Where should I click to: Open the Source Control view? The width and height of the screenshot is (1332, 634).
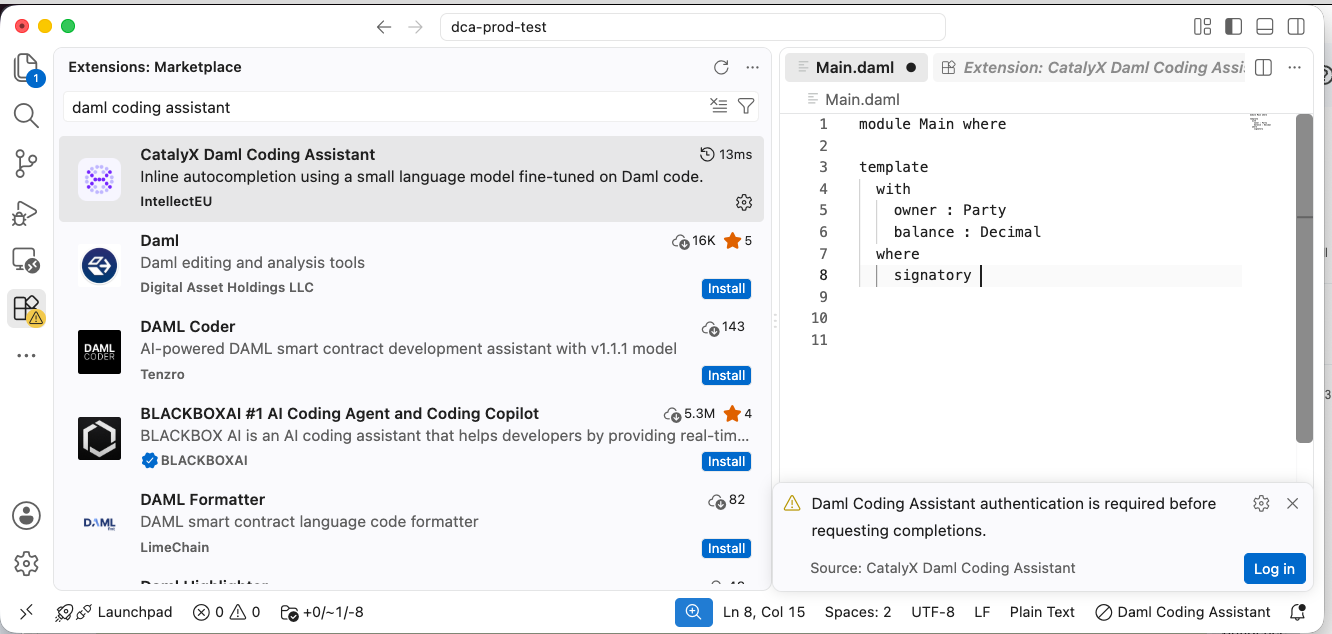tap(26, 164)
